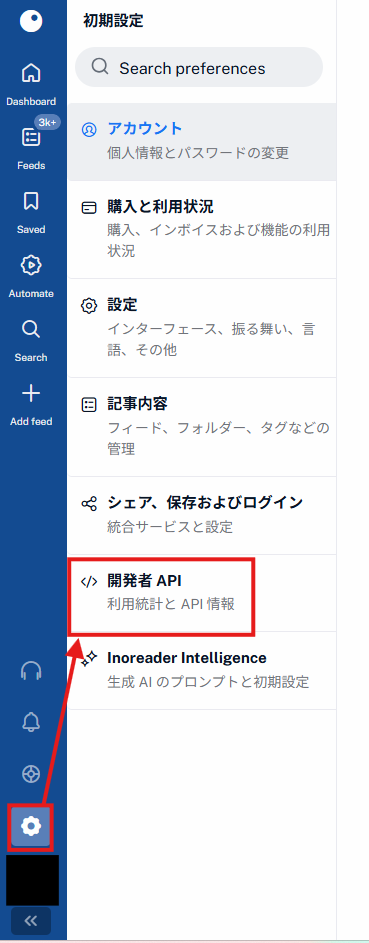Click the Inoreader logo icon
The height and width of the screenshot is (943, 369).
click(x=31, y=21)
